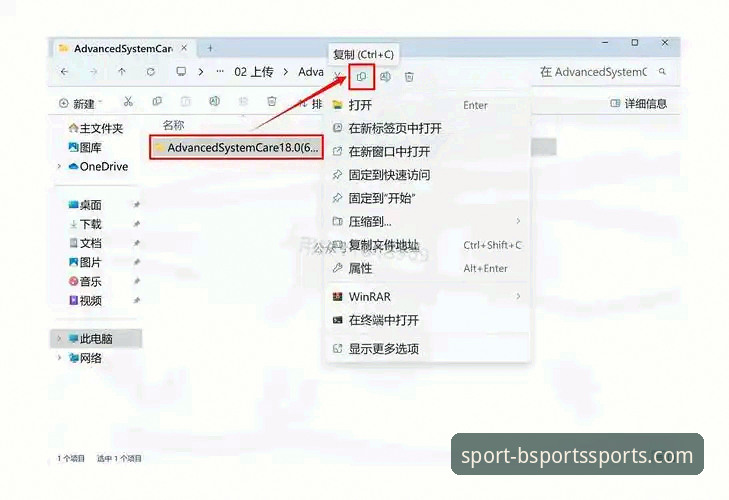Click the 02 上传 breadcrumb segment

pyautogui.click(x=254, y=72)
